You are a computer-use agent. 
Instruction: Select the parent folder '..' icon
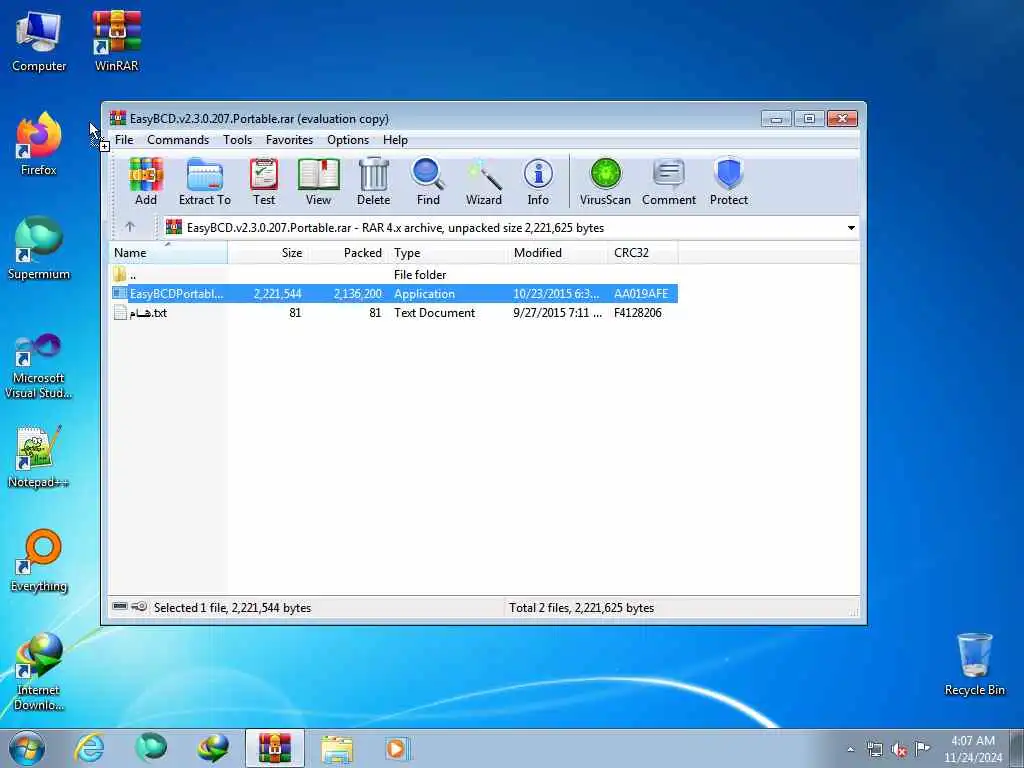pos(120,274)
